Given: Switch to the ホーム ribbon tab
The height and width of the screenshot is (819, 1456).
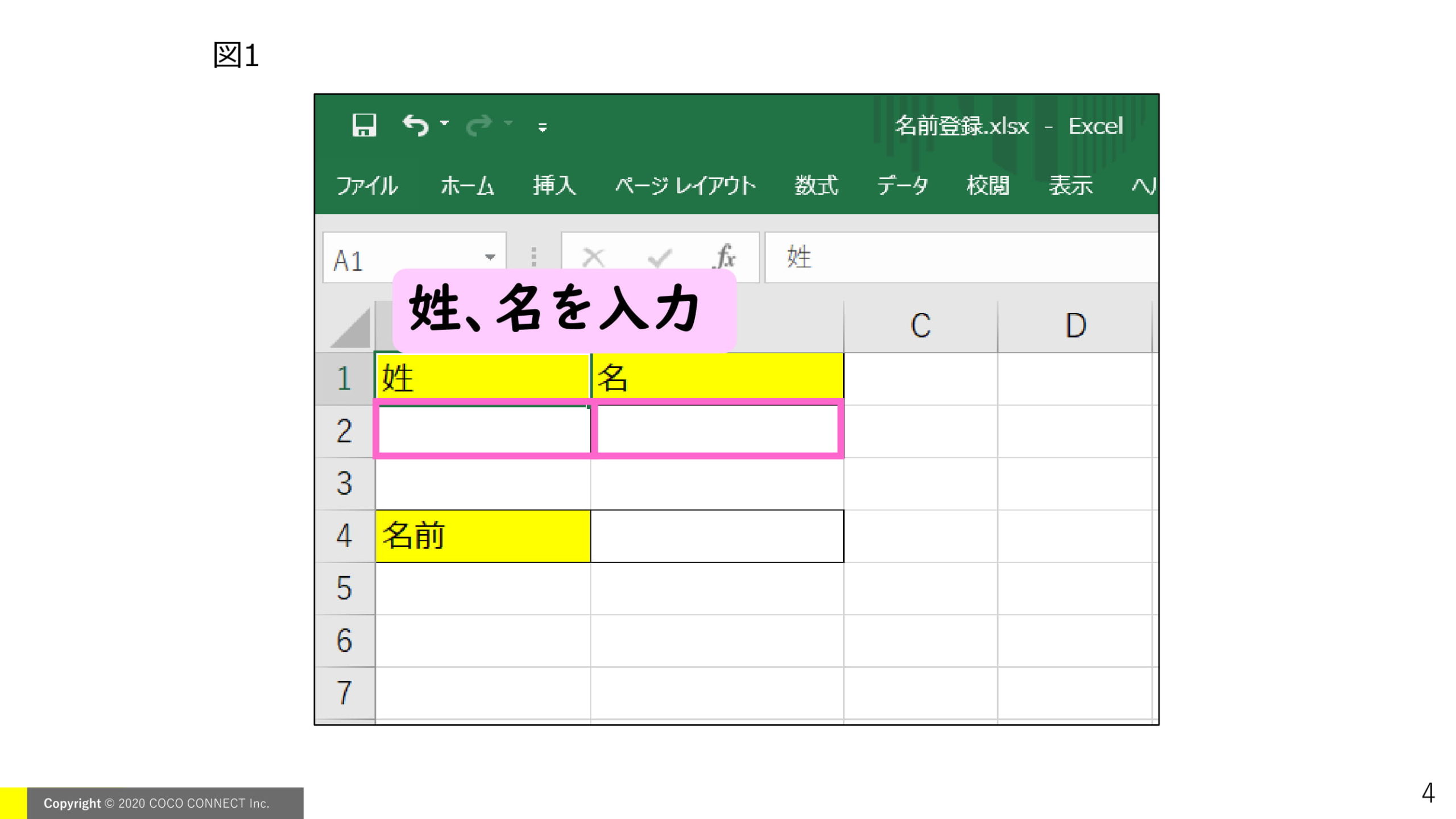Looking at the screenshot, I should [467, 185].
